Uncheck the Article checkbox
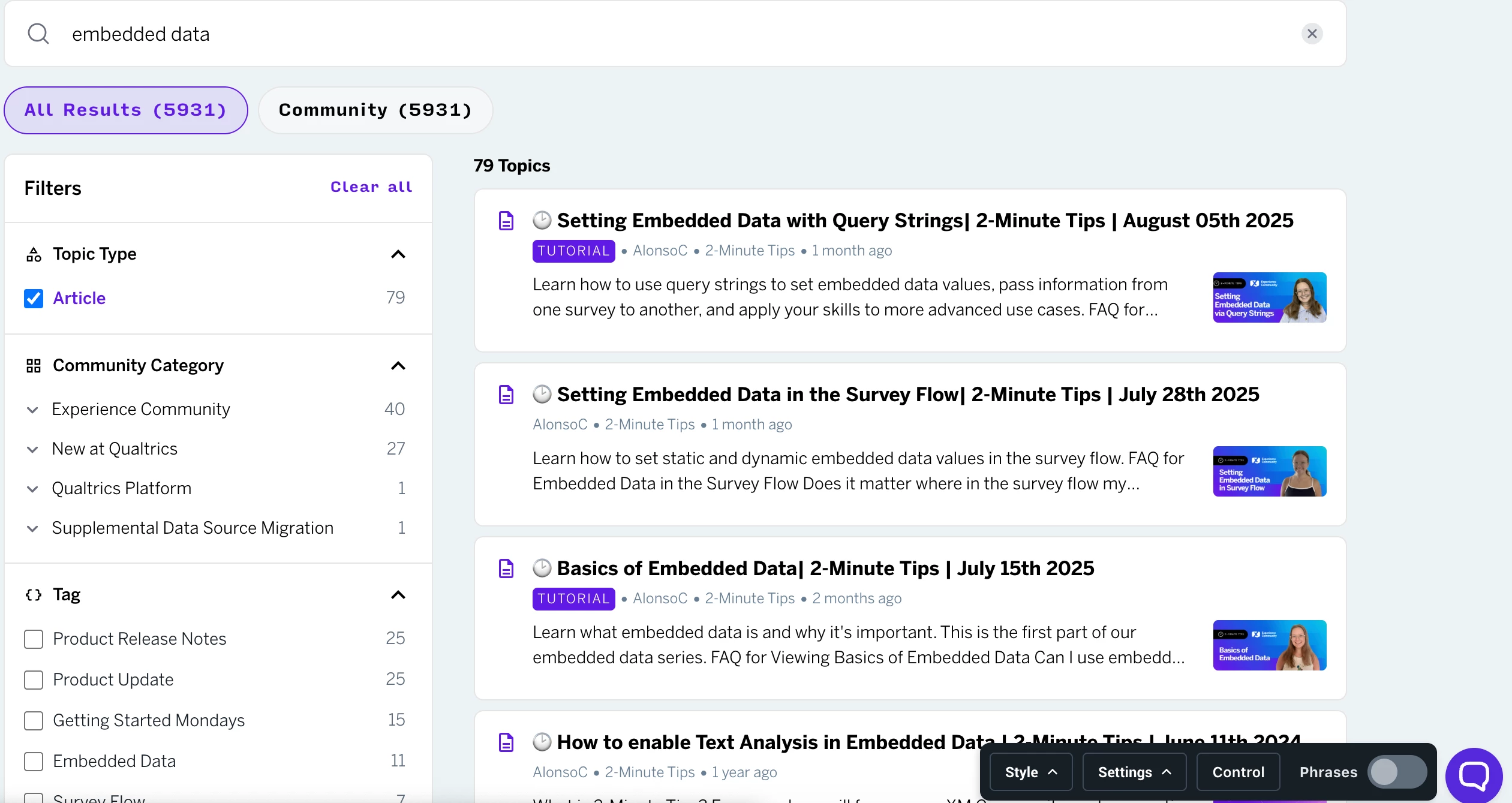The height and width of the screenshot is (803, 1512). 34,298
